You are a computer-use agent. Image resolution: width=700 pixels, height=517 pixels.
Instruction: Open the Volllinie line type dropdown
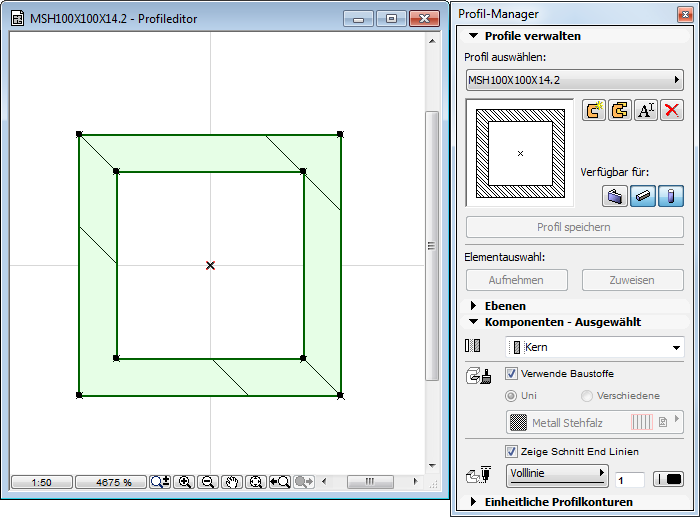pyautogui.click(x=557, y=475)
